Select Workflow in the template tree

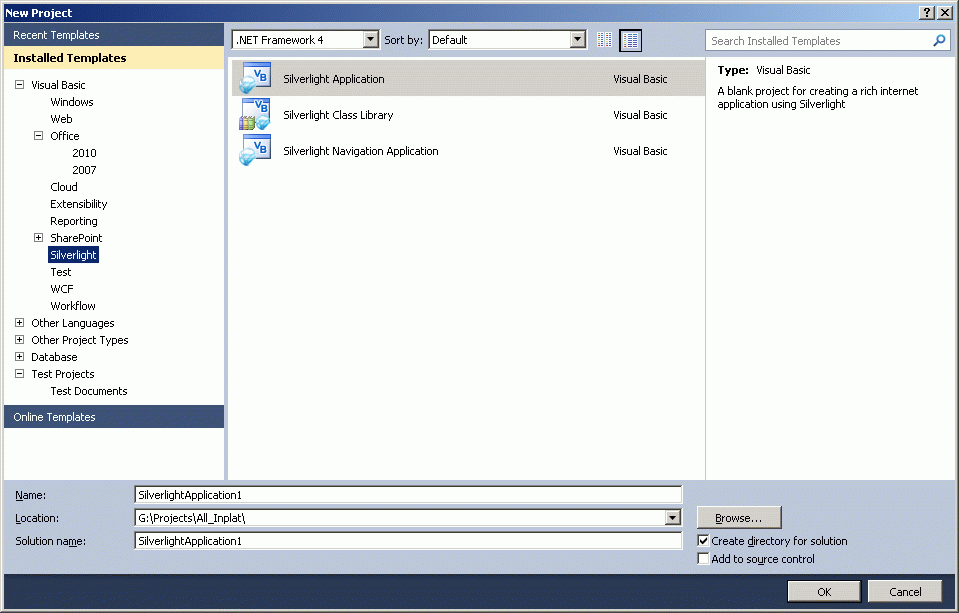tap(73, 306)
